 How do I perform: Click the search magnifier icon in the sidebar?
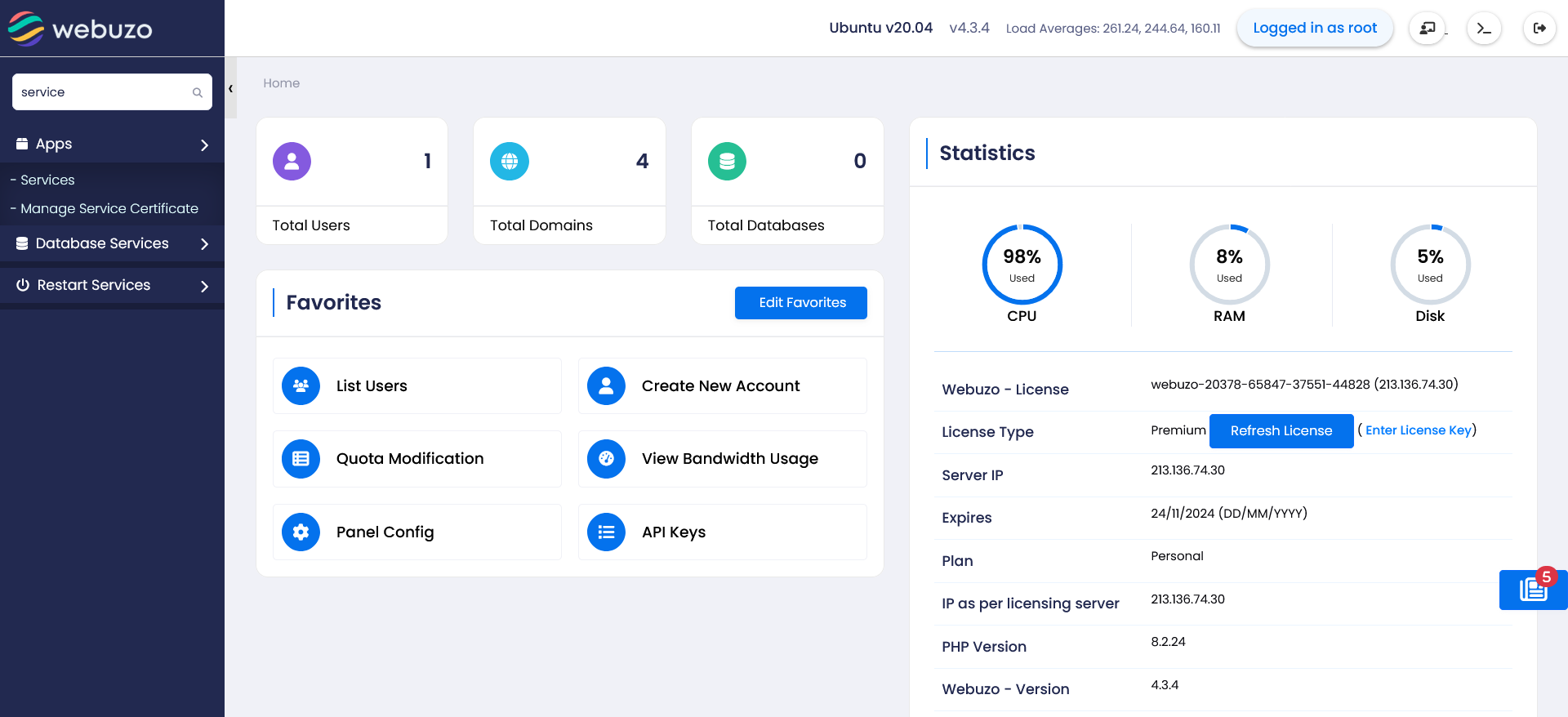(x=198, y=93)
